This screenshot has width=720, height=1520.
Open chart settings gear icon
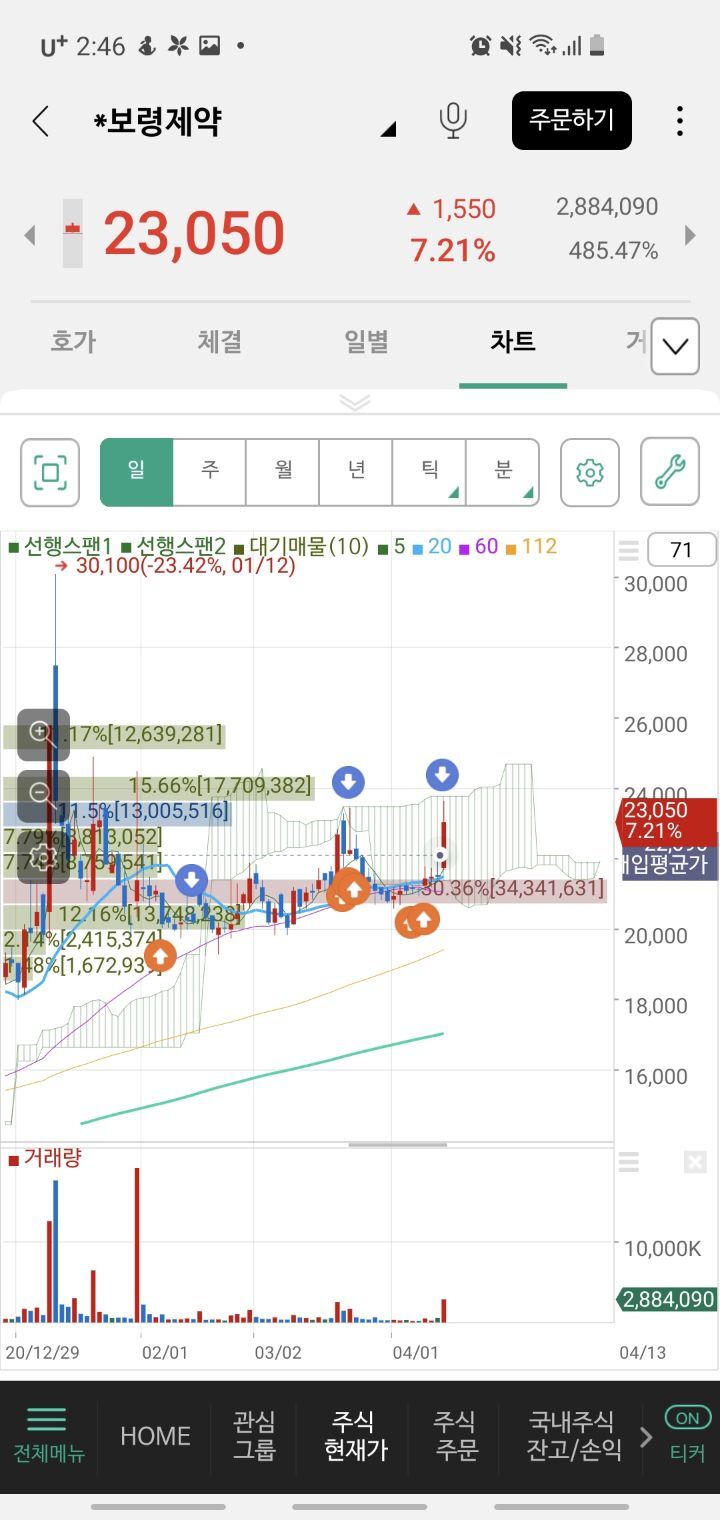(x=590, y=472)
